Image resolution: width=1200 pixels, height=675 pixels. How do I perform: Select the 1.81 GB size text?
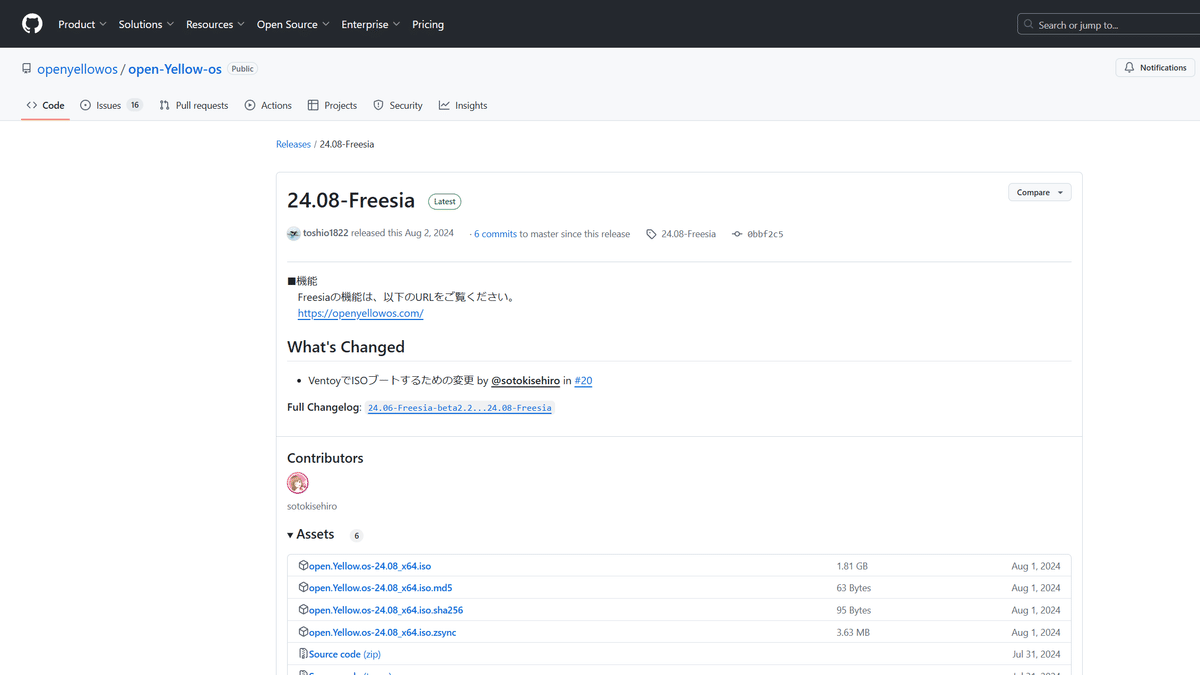pos(852,566)
